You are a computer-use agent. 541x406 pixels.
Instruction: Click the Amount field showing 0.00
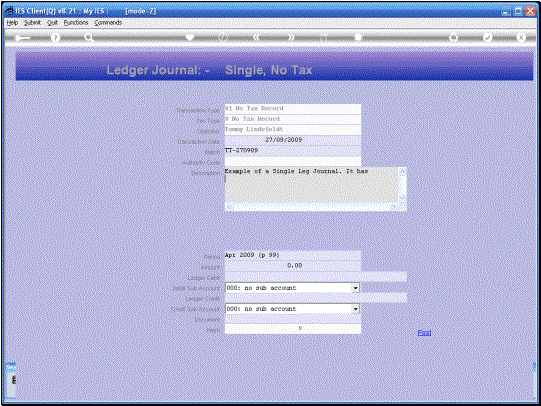pos(293,265)
